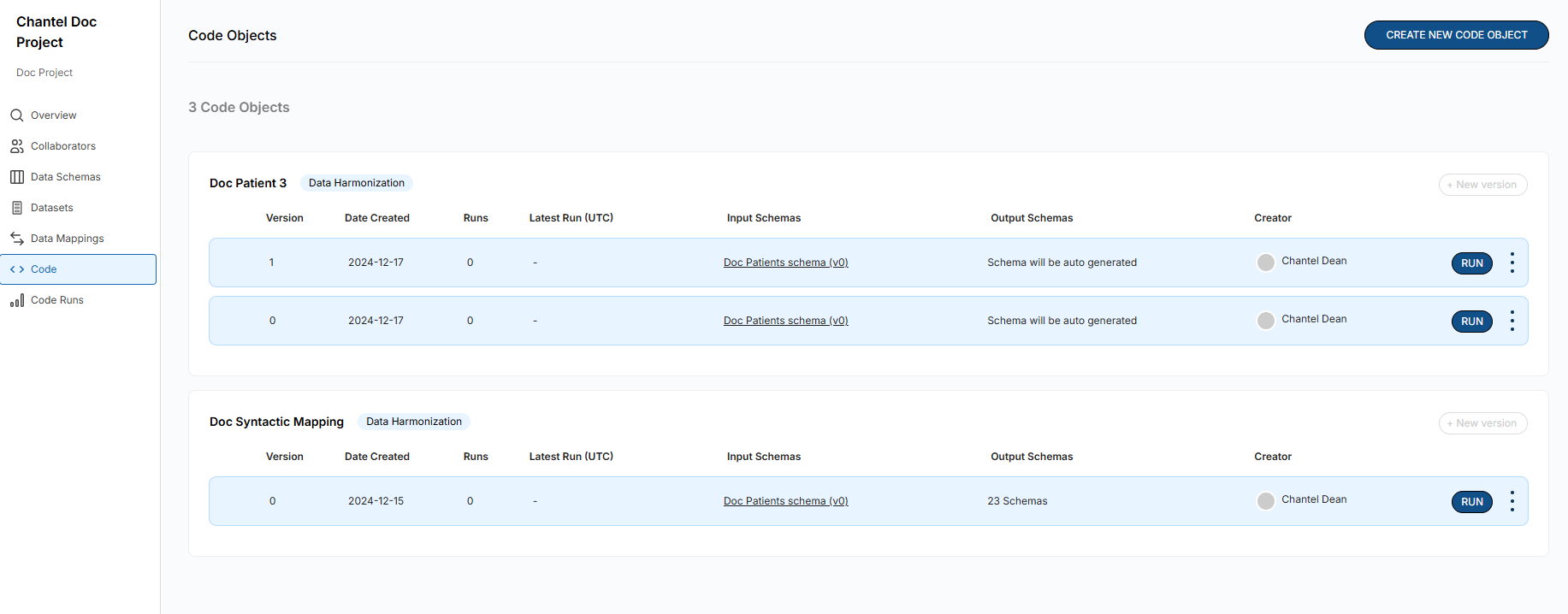Click the Data Schemas columns icon
Viewport: 1568px width, 614px height.
16,177
